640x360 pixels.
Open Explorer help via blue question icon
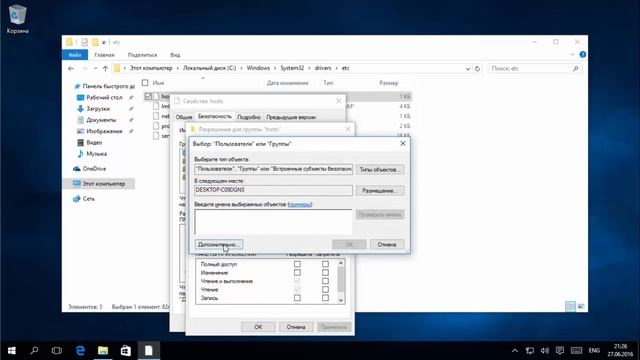click(582, 55)
